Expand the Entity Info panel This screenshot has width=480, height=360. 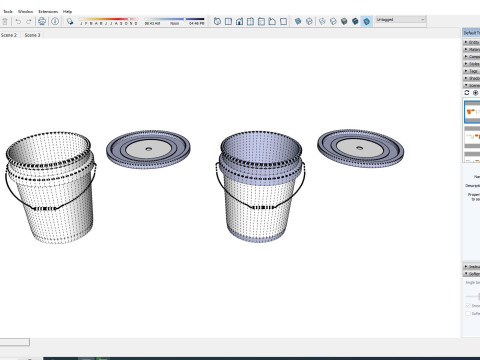tap(471, 42)
